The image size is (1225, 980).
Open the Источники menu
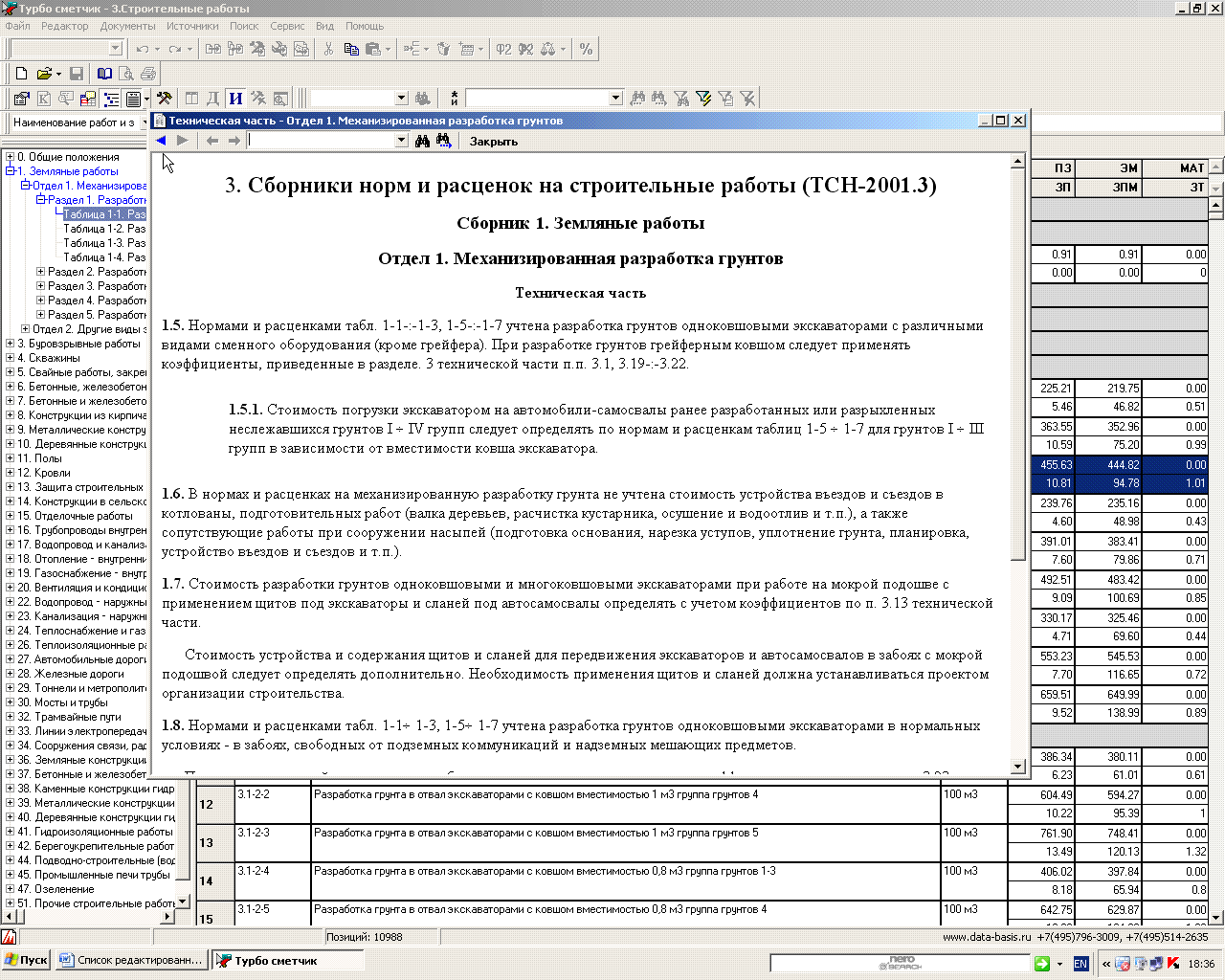(192, 26)
